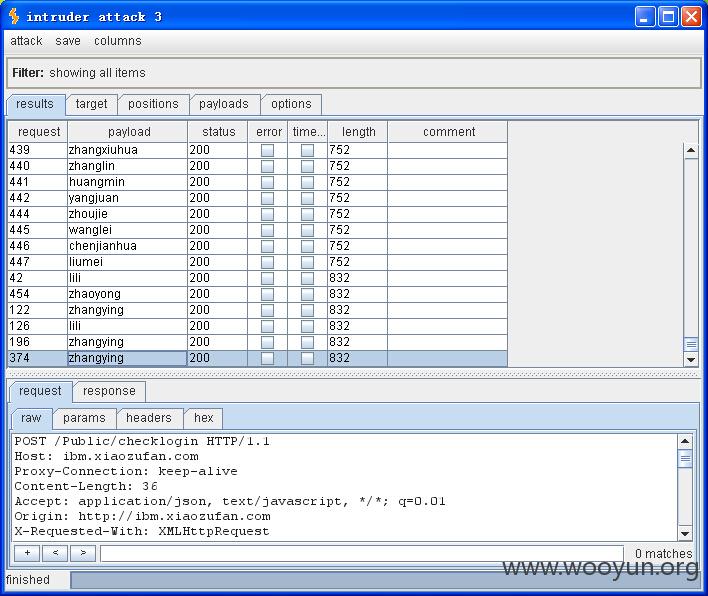
Task: Click request viewer scroll down arrow
Action: point(685,533)
